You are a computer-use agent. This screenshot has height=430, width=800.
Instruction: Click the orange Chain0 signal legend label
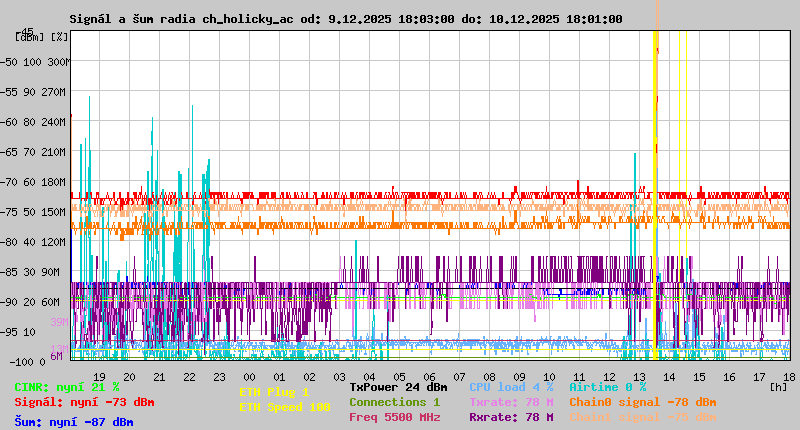(x=642, y=402)
